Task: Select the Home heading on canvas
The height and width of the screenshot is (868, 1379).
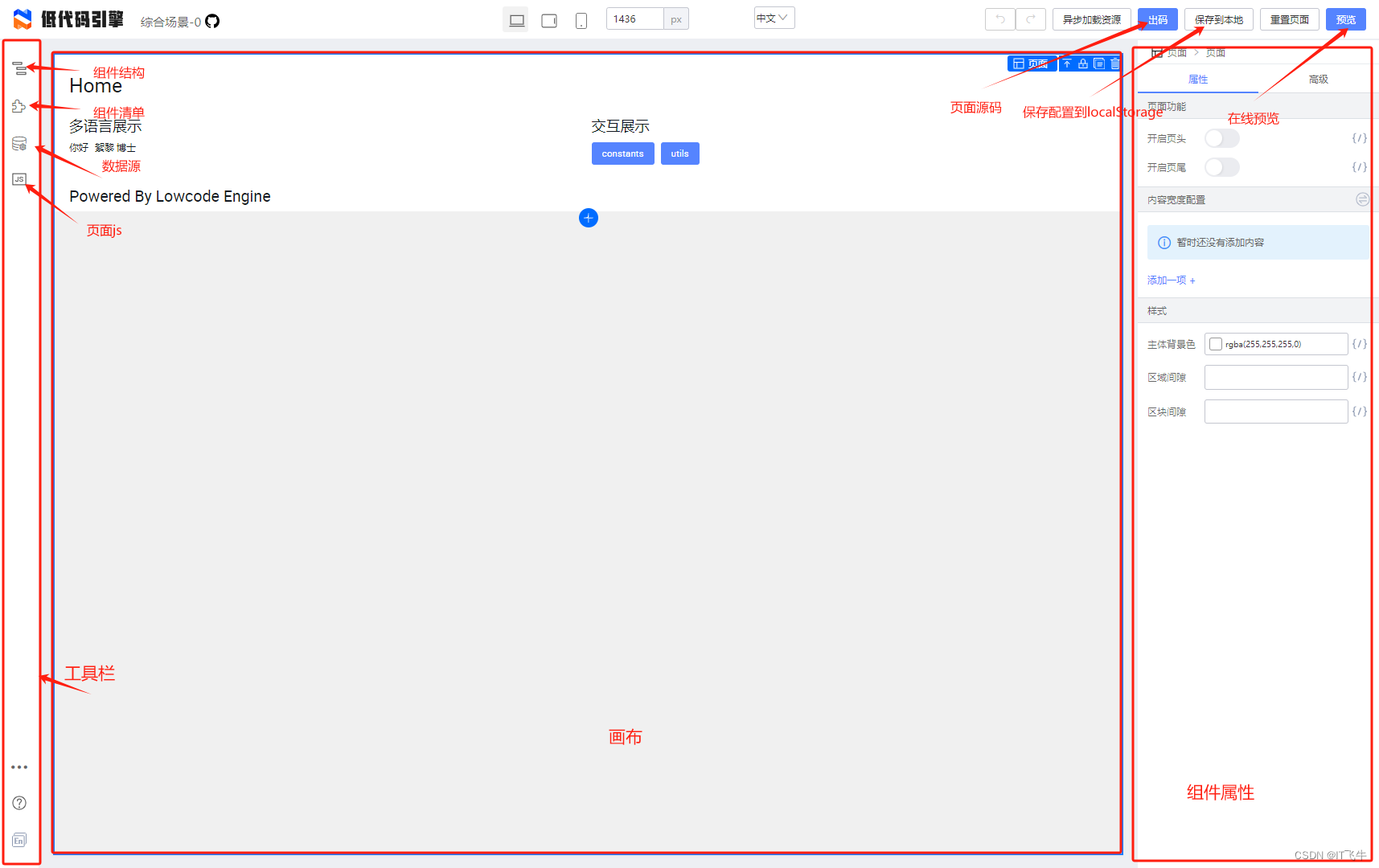Action: [96, 86]
